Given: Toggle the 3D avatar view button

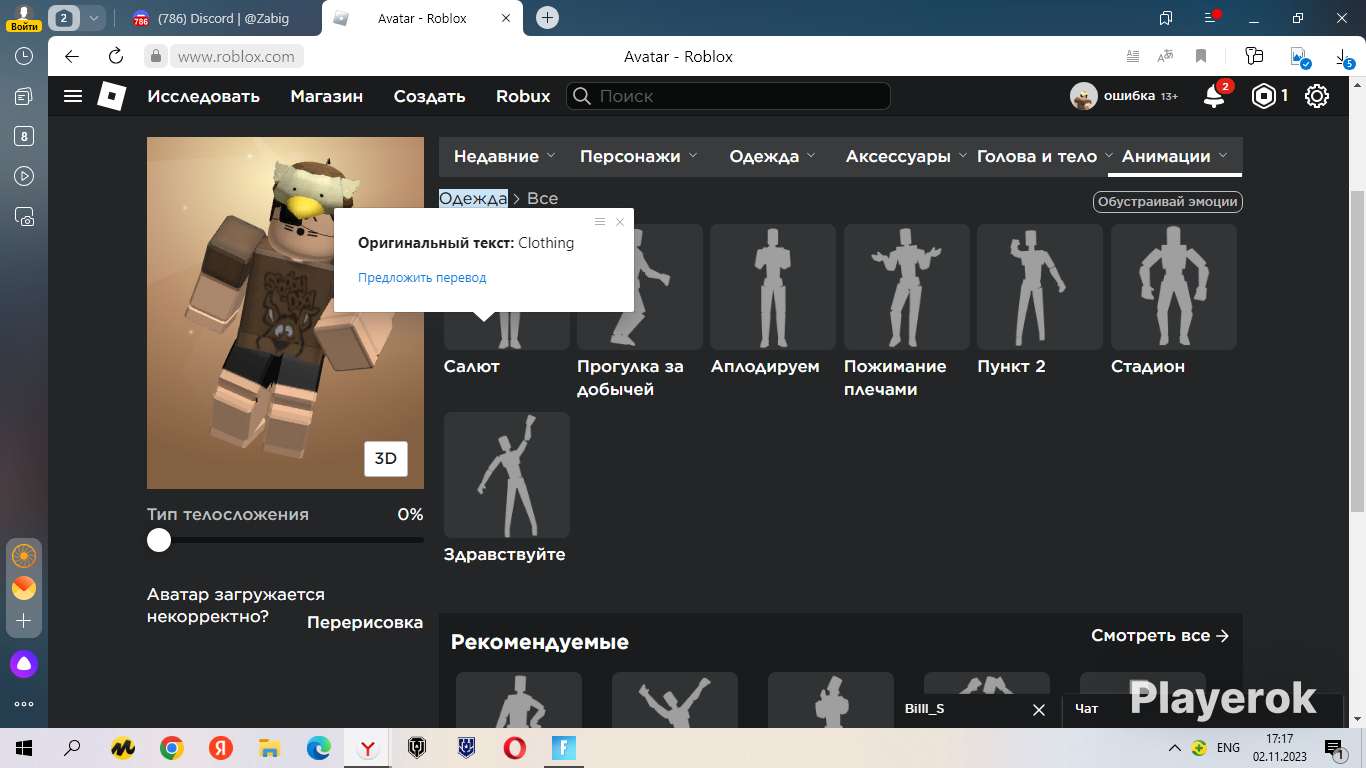Looking at the screenshot, I should 385,459.
